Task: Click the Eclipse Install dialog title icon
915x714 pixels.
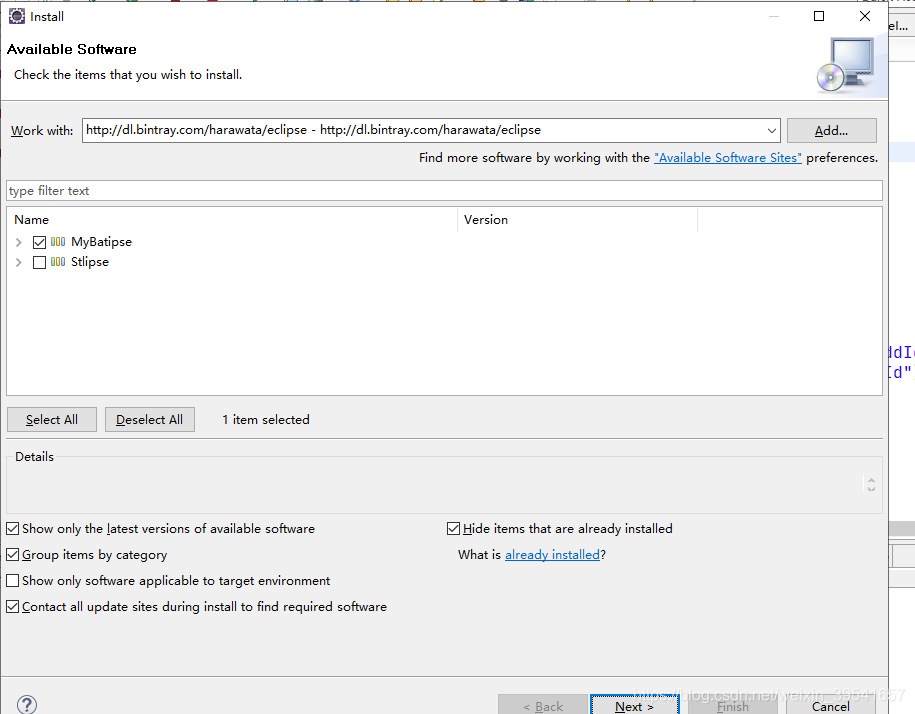Action: [x=17, y=16]
